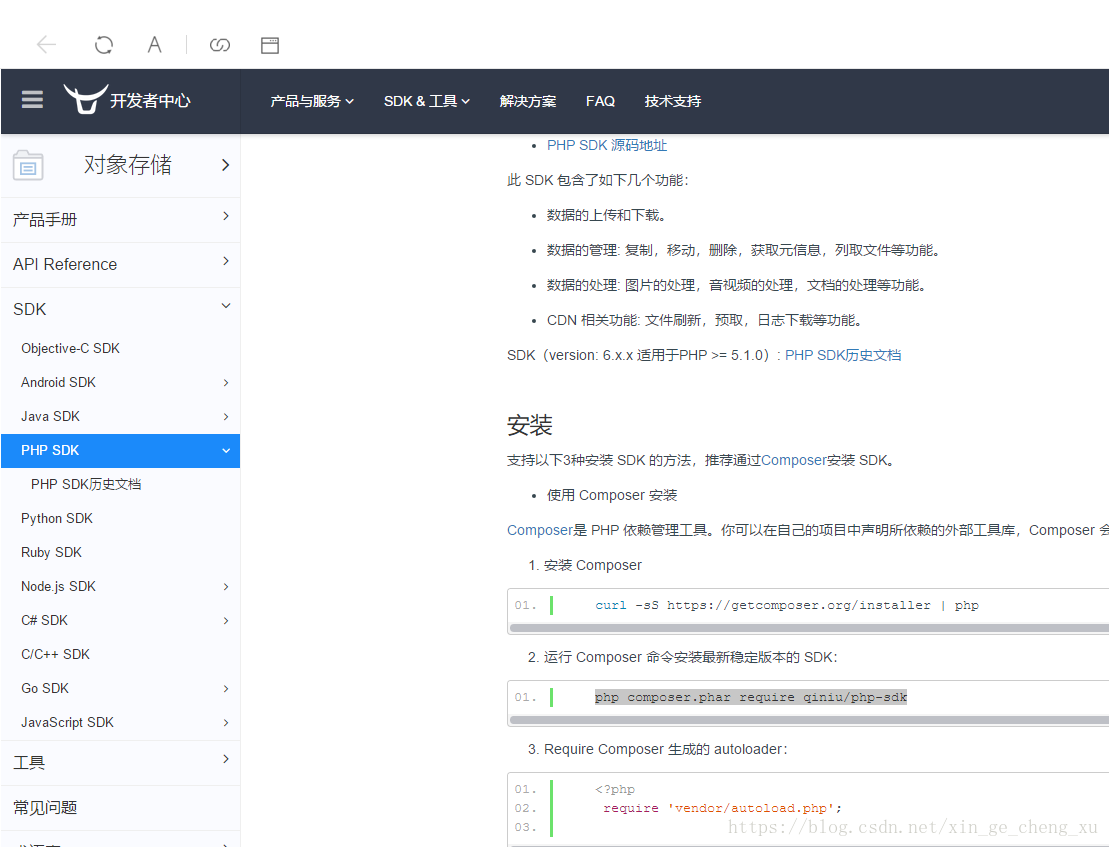Click the page refresh icon
The width and height of the screenshot is (1109, 847).
(103, 44)
